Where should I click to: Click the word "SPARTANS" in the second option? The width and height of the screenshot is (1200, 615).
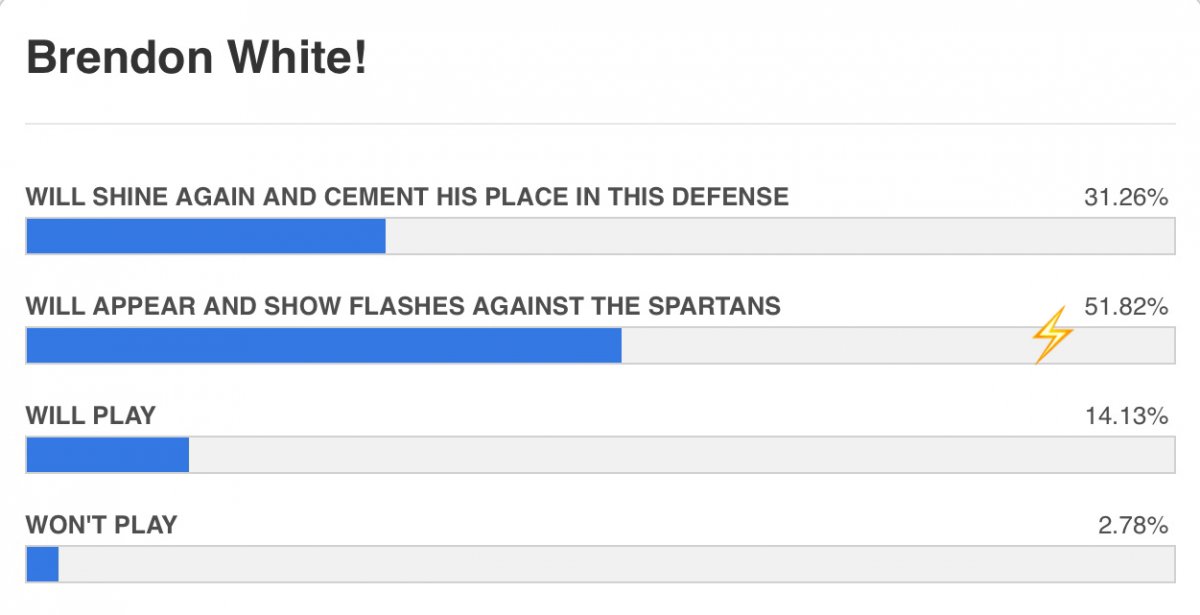click(x=721, y=306)
